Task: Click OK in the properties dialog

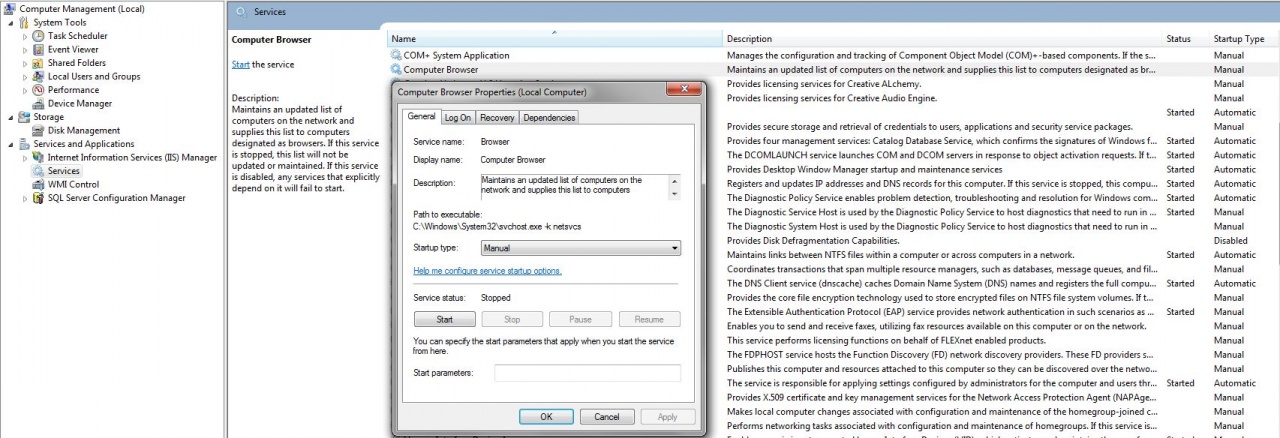Action: (x=546, y=416)
